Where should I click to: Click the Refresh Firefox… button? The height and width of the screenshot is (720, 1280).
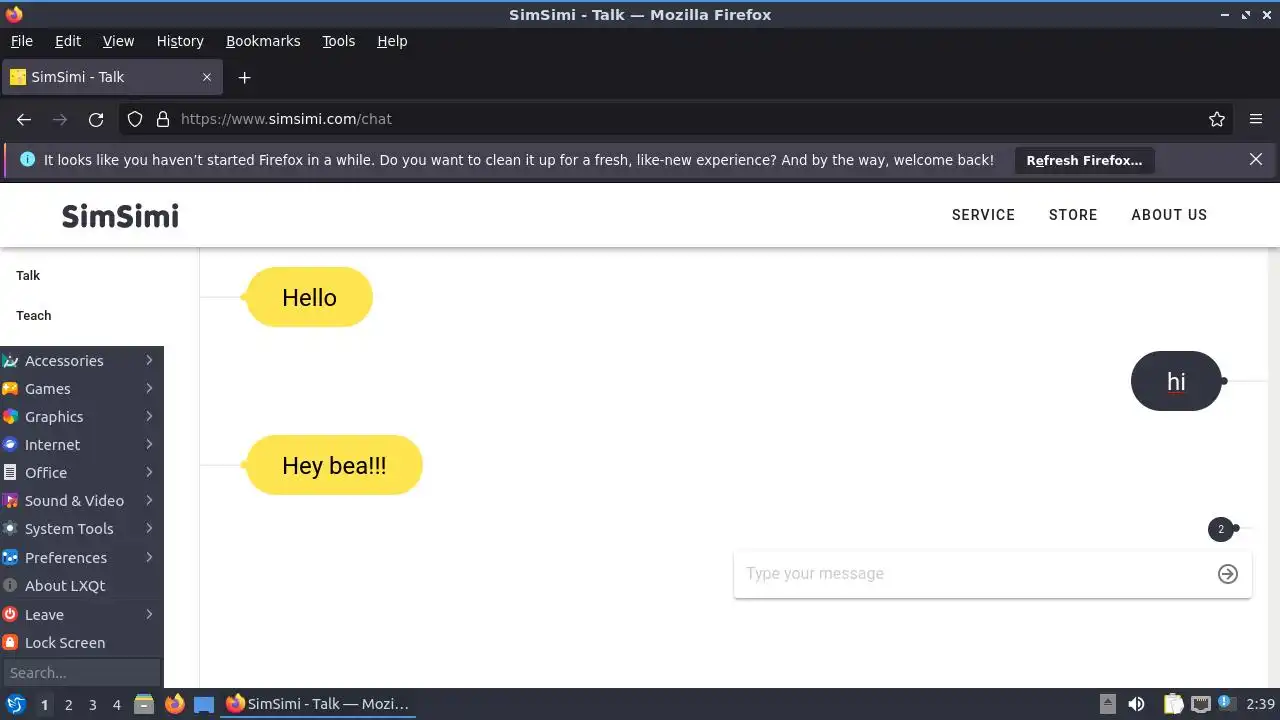pyautogui.click(x=1084, y=160)
